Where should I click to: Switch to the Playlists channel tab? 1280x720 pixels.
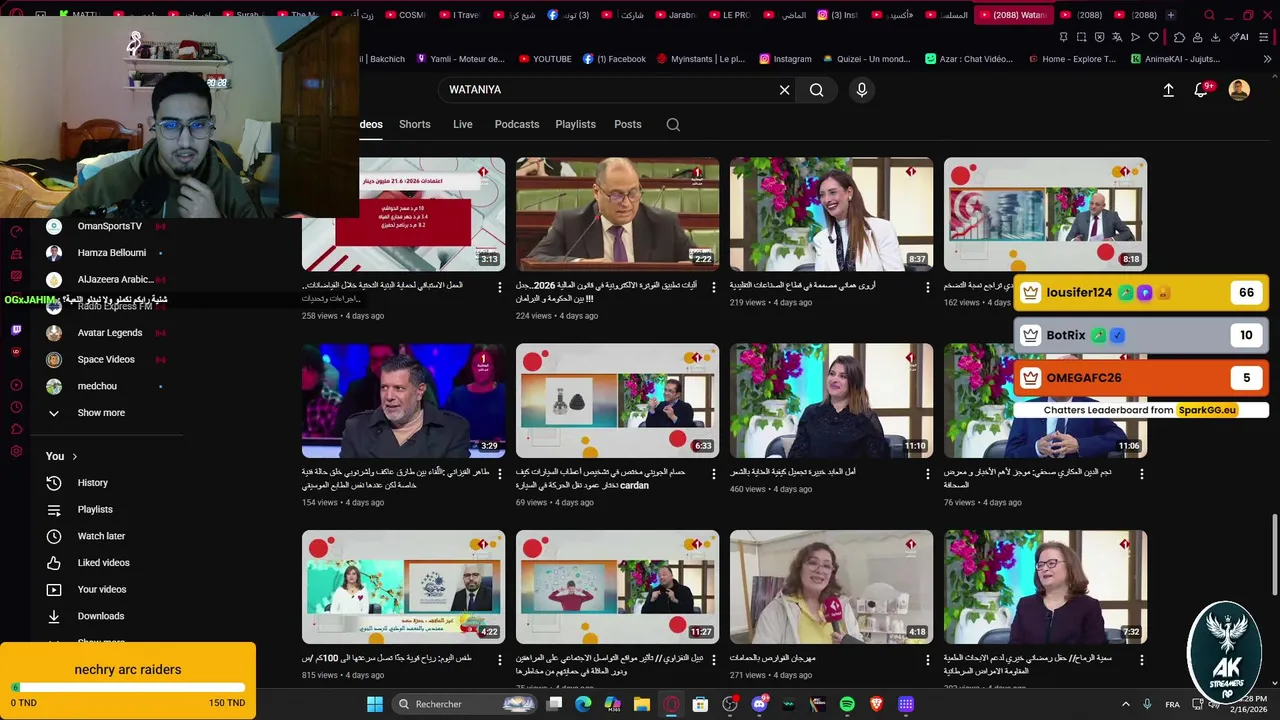coord(575,125)
